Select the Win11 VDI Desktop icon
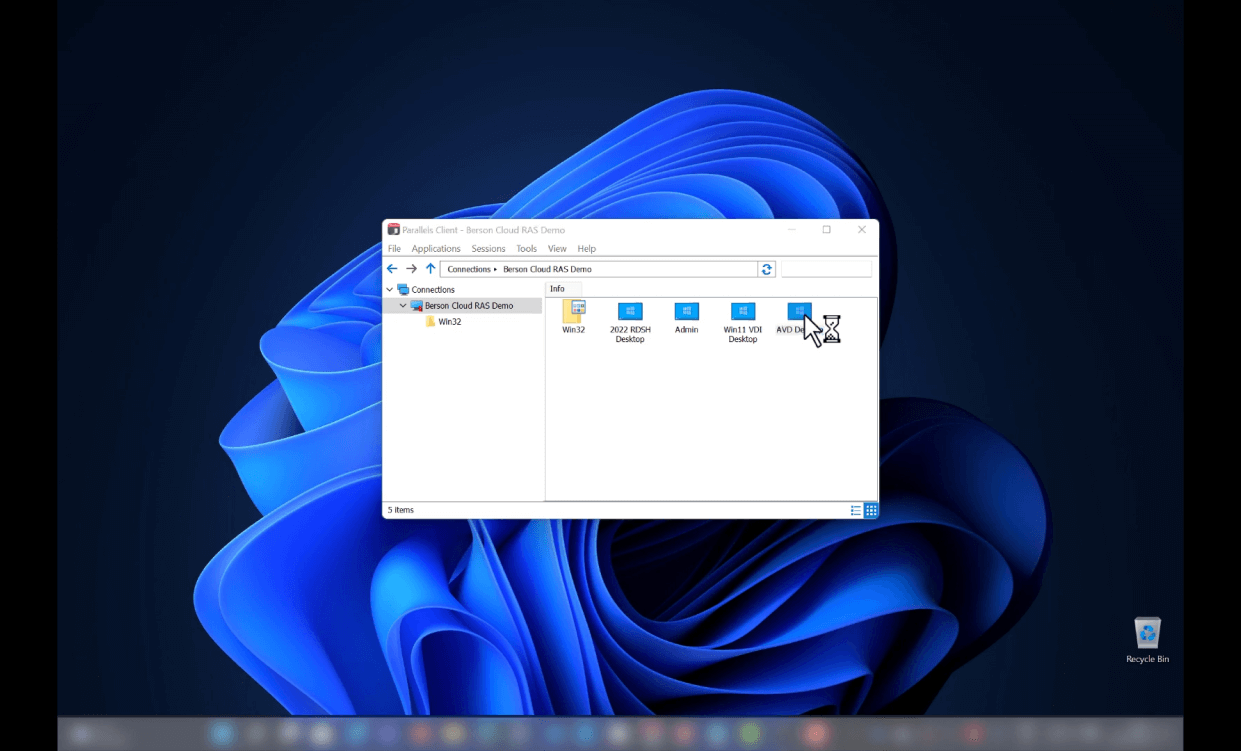This screenshot has width=1241, height=751. click(742, 313)
